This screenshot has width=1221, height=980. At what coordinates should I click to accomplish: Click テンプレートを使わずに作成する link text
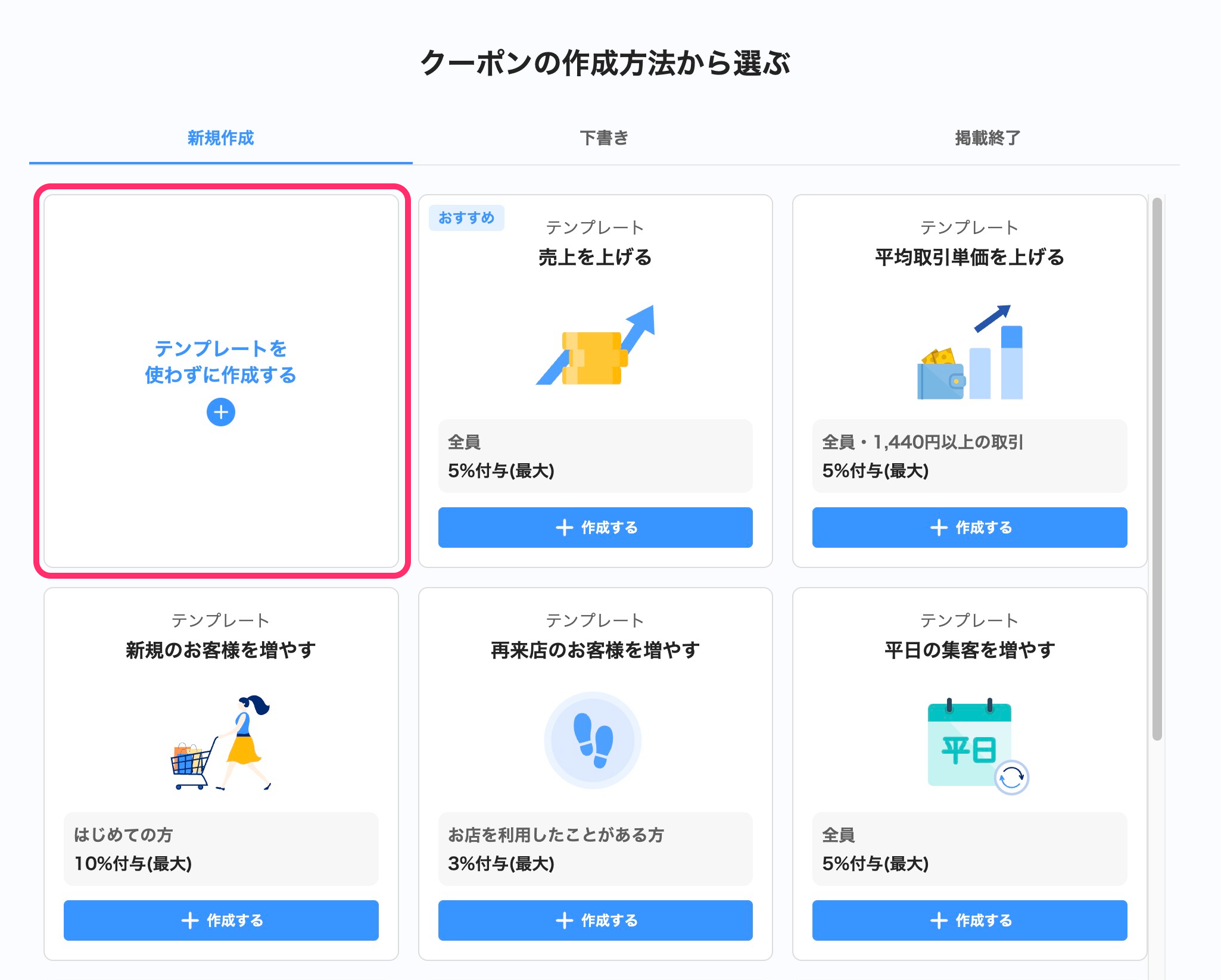220,362
